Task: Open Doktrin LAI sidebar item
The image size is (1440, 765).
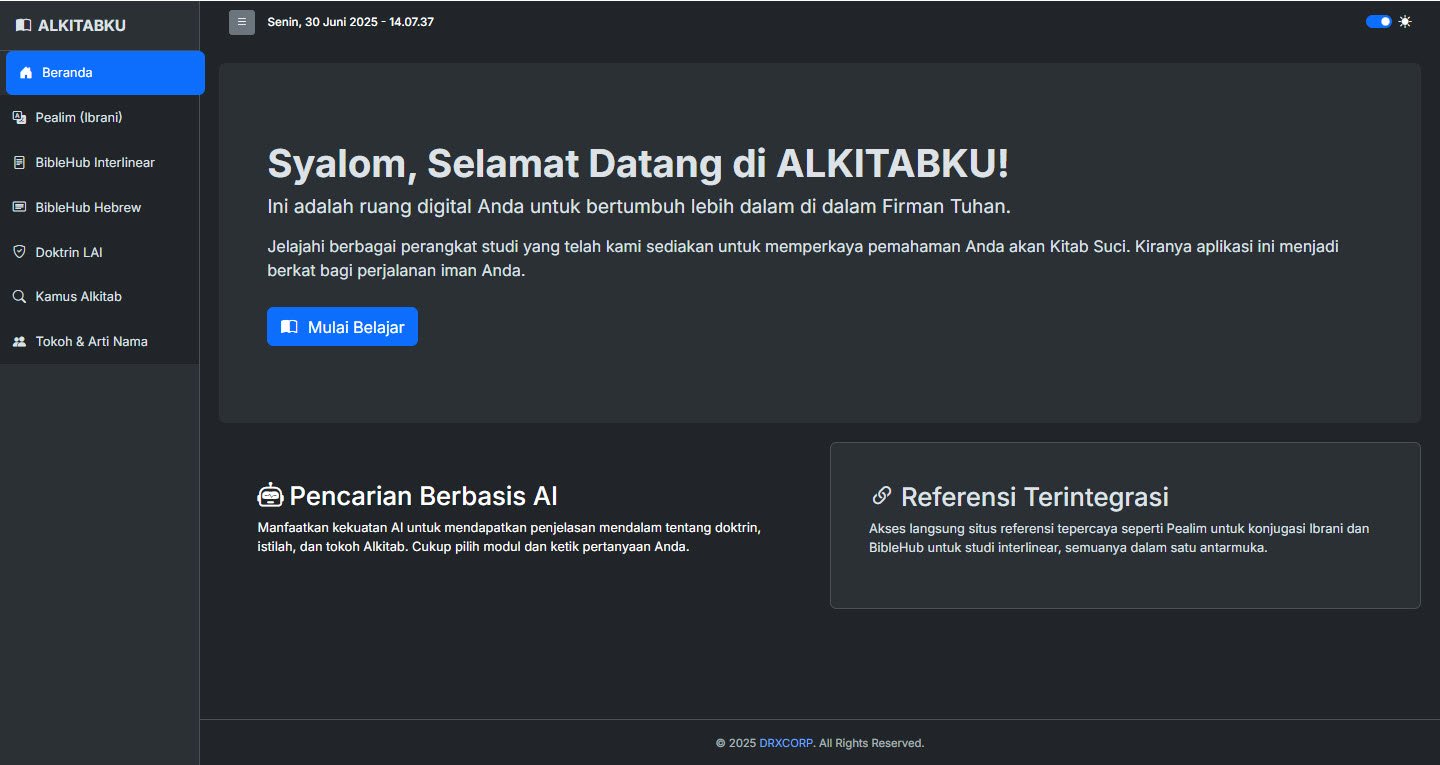Action: 100,252
